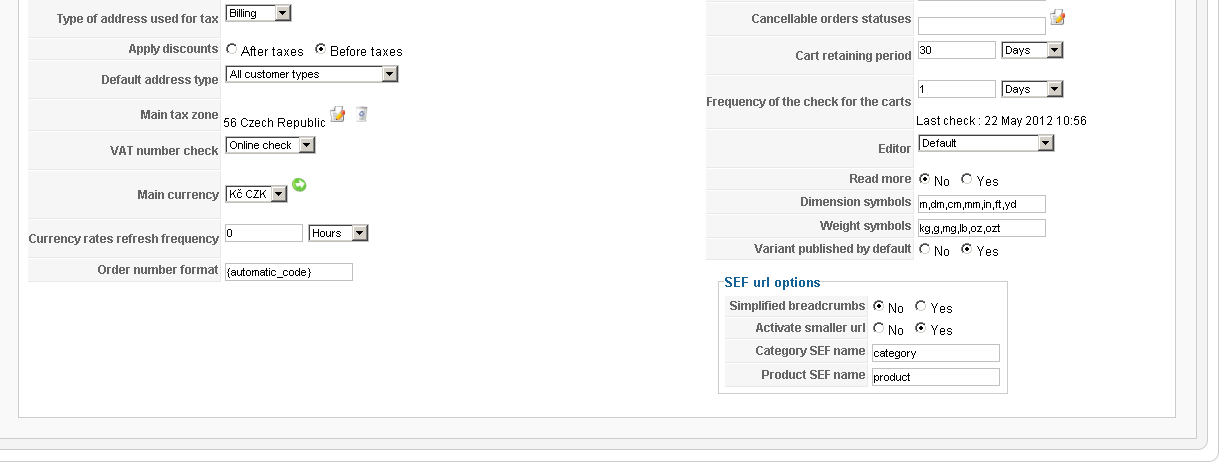The image size is (1222, 466).
Task: Open the Type of address Billing dropdown
Action: (x=258, y=13)
